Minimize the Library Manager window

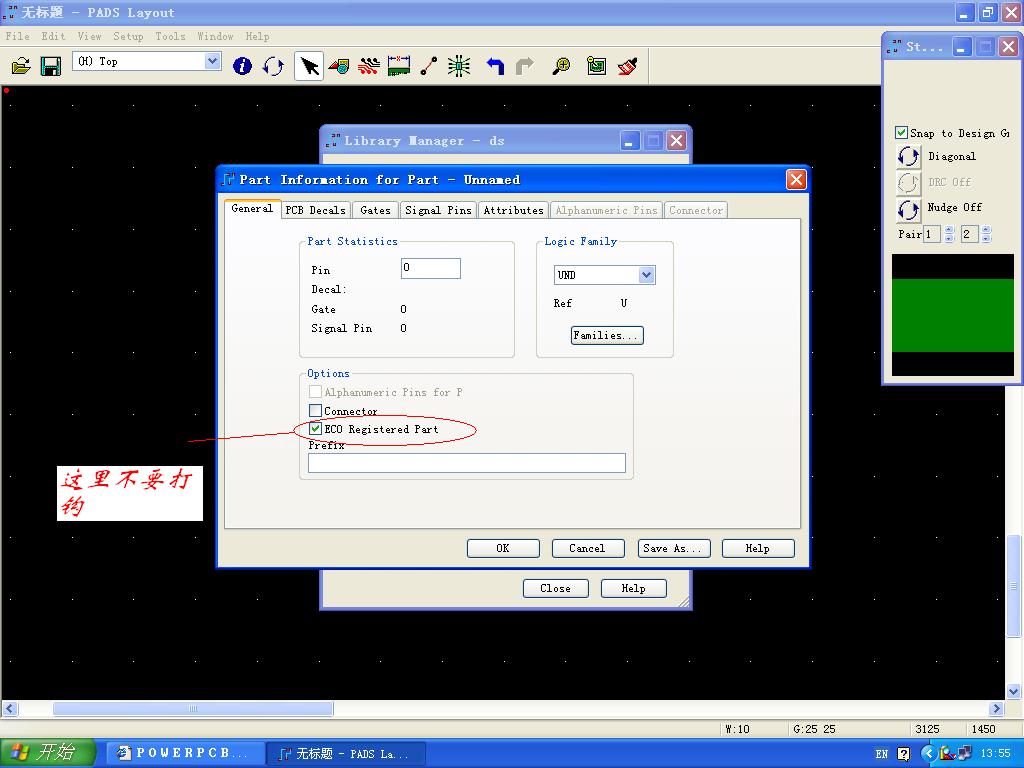[x=630, y=141]
